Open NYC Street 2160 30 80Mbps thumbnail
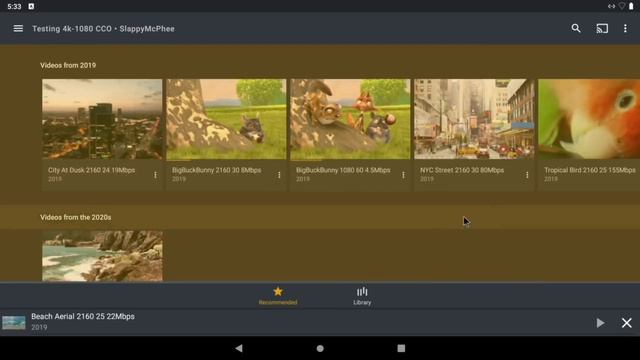This screenshot has width=640, height=360. click(474, 119)
